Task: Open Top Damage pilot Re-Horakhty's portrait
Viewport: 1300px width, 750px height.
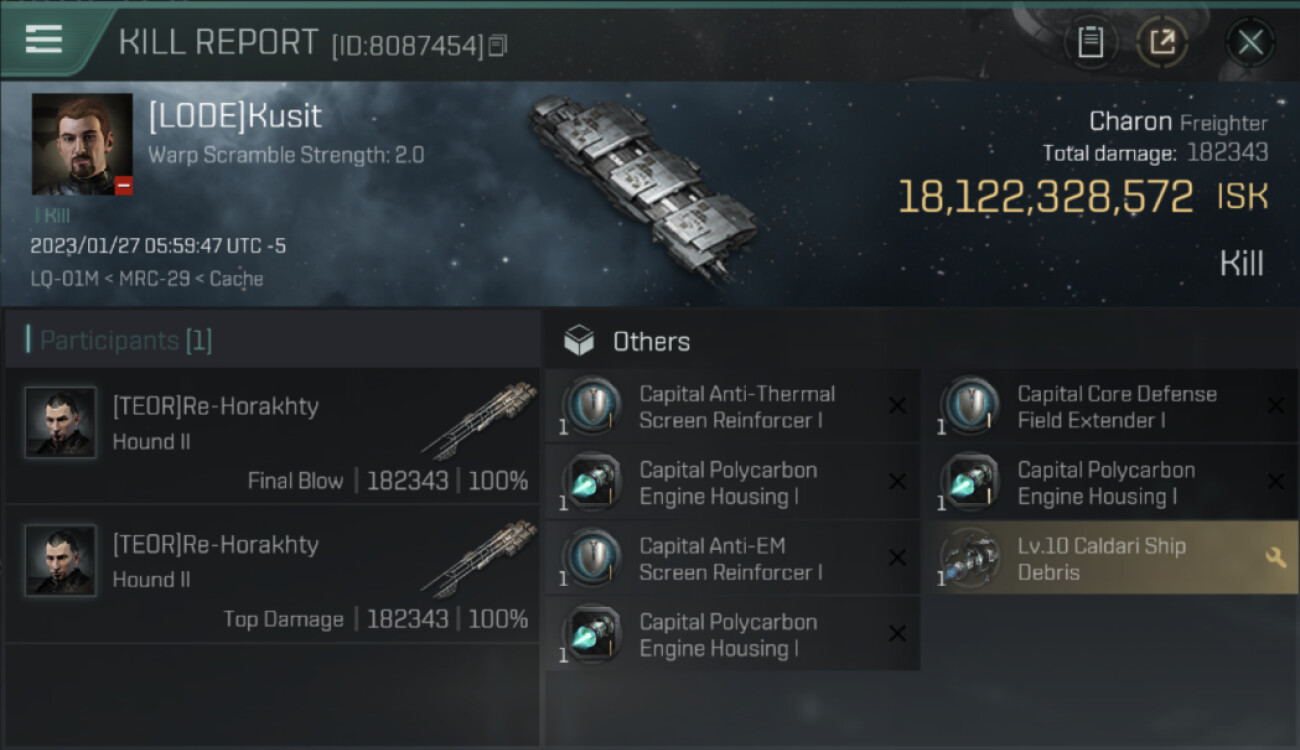Action: click(61, 561)
